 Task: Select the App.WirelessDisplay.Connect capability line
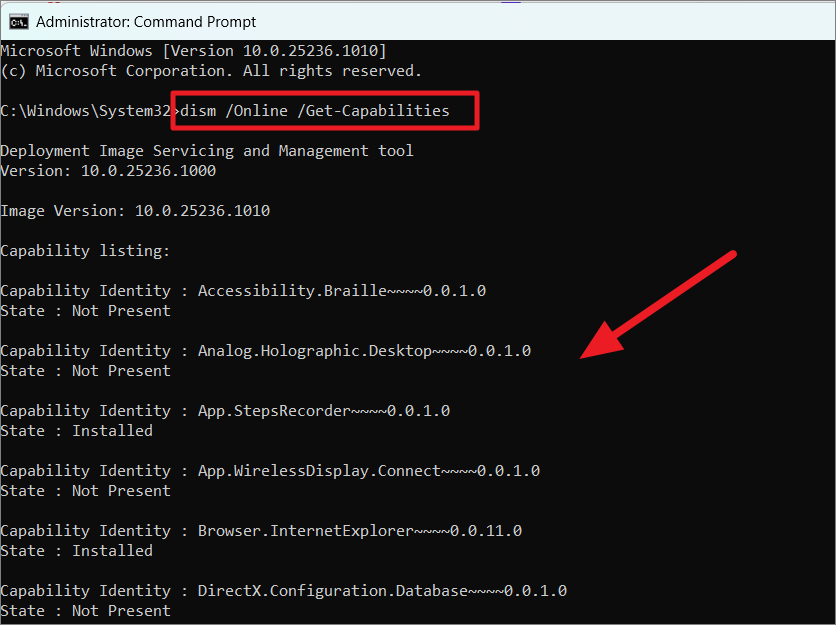click(270, 471)
